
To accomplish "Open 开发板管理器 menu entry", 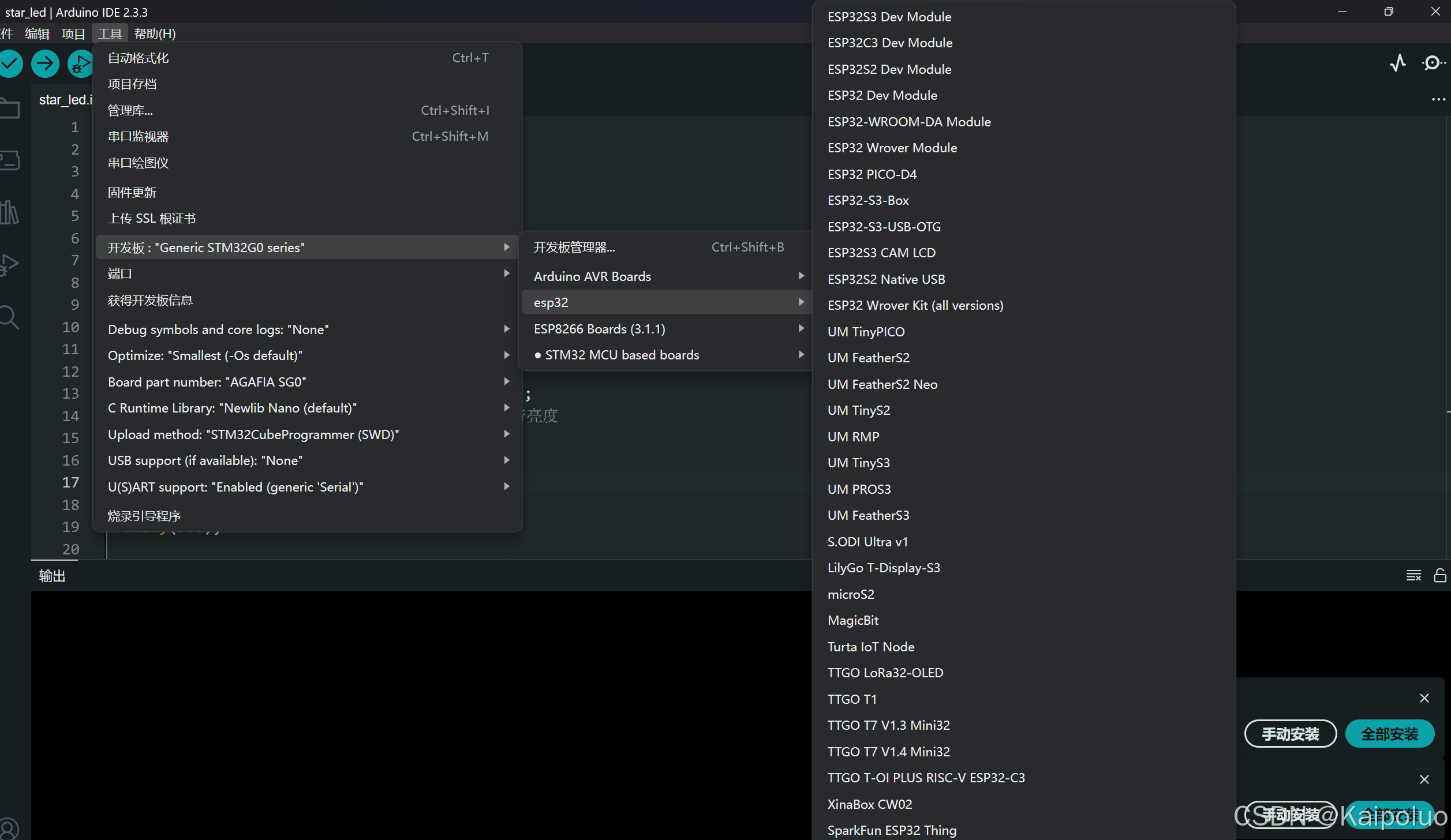I will click(x=574, y=247).
